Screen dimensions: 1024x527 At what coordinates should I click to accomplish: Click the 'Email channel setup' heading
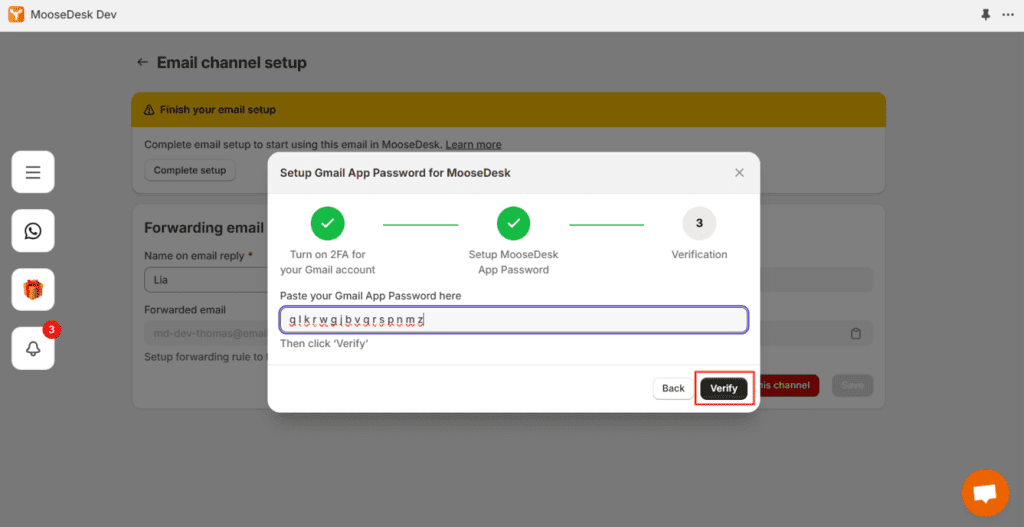232,63
